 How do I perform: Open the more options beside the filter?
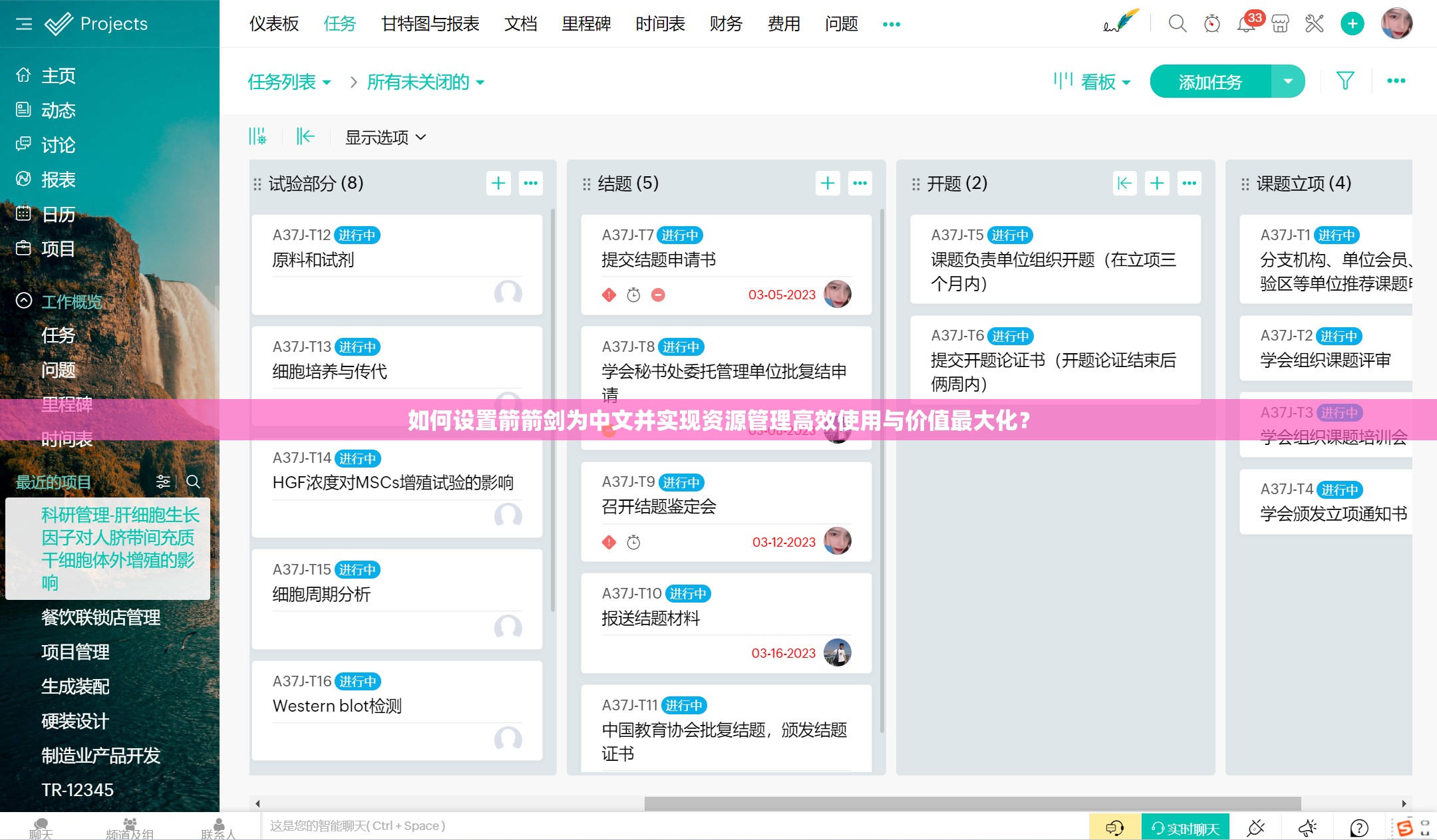1396,81
